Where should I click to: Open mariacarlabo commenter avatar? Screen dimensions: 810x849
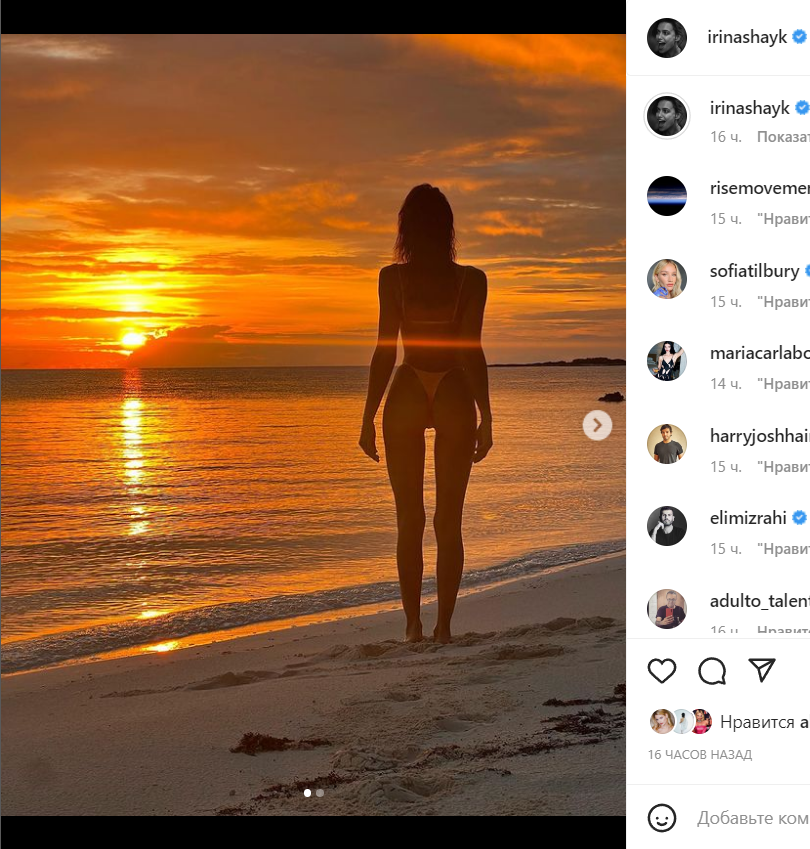(x=667, y=361)
